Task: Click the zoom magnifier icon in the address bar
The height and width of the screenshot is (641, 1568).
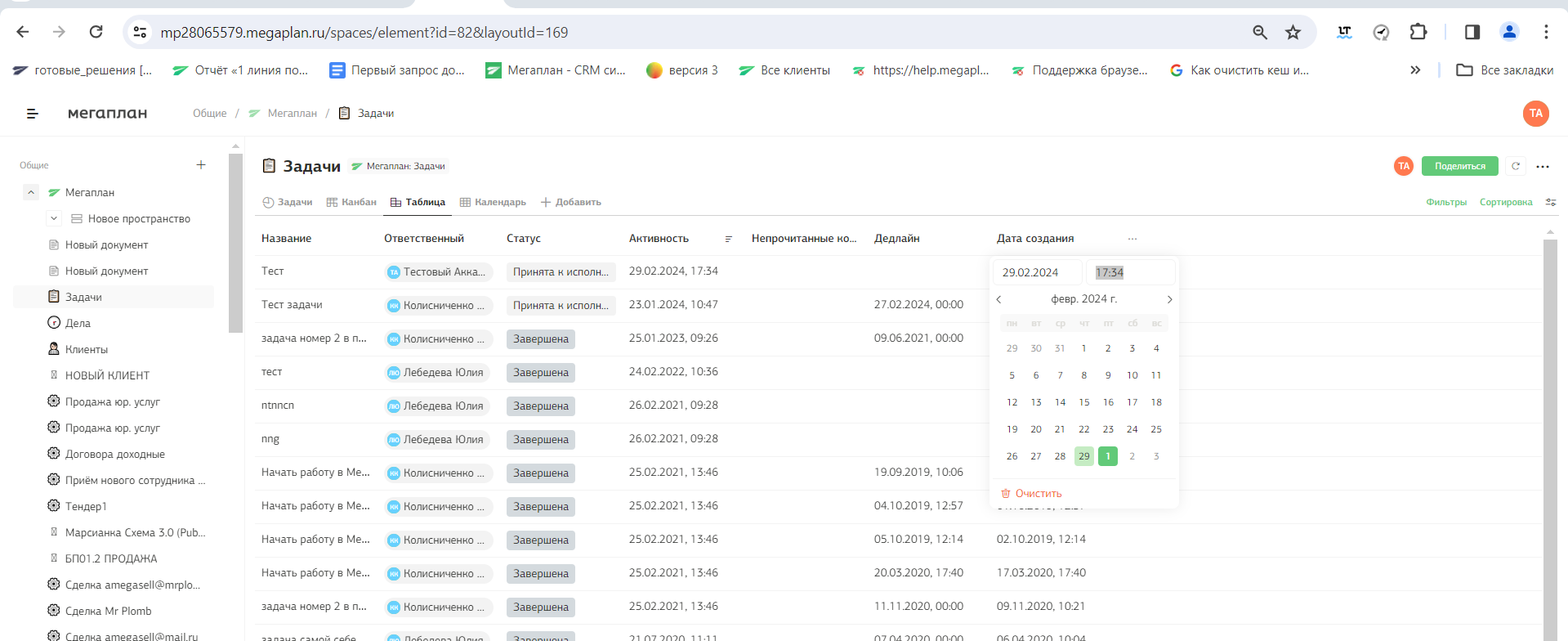Action: [x=1260, y=32]
